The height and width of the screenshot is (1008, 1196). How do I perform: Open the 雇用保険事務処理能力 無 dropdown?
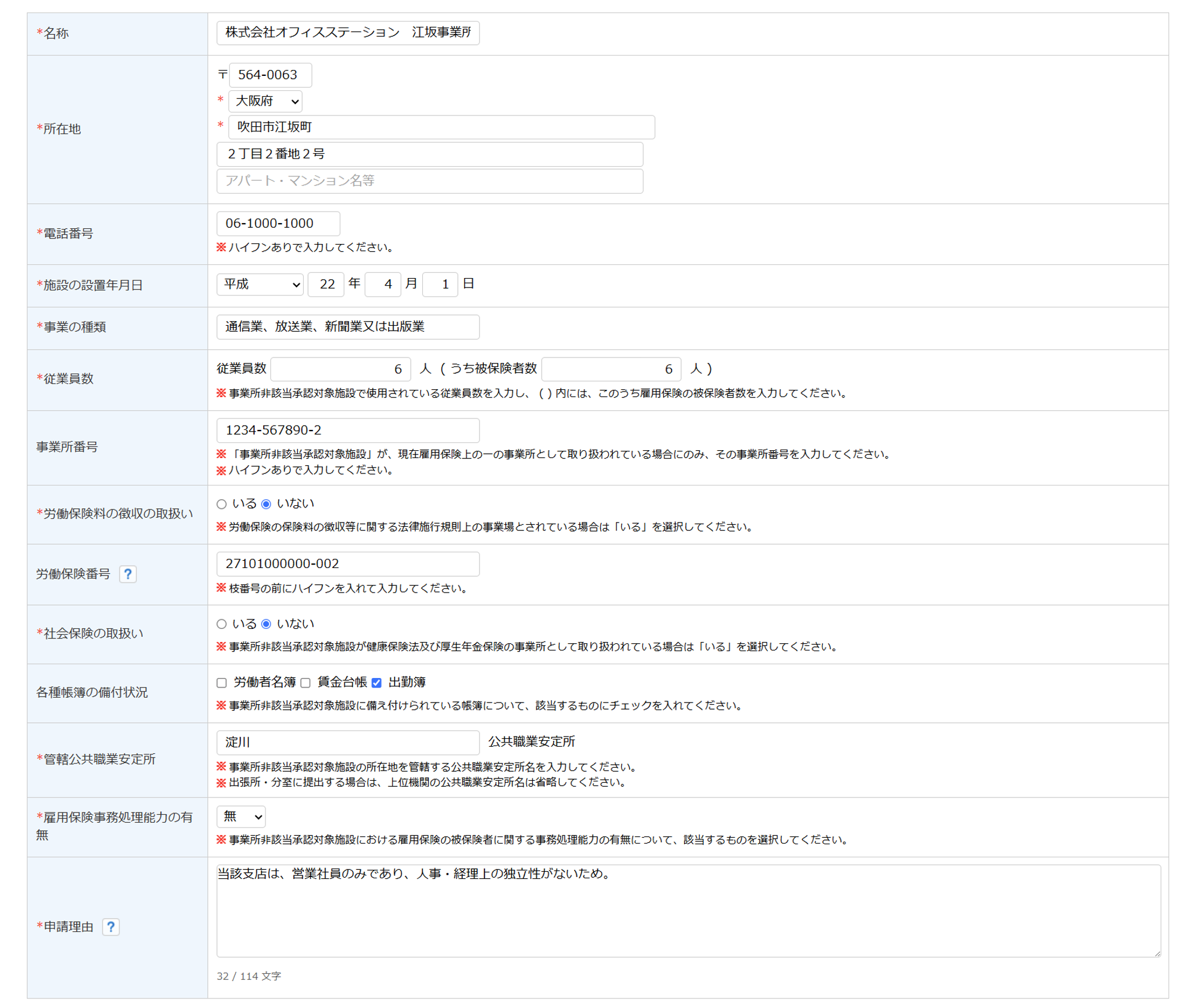[240, 817]
